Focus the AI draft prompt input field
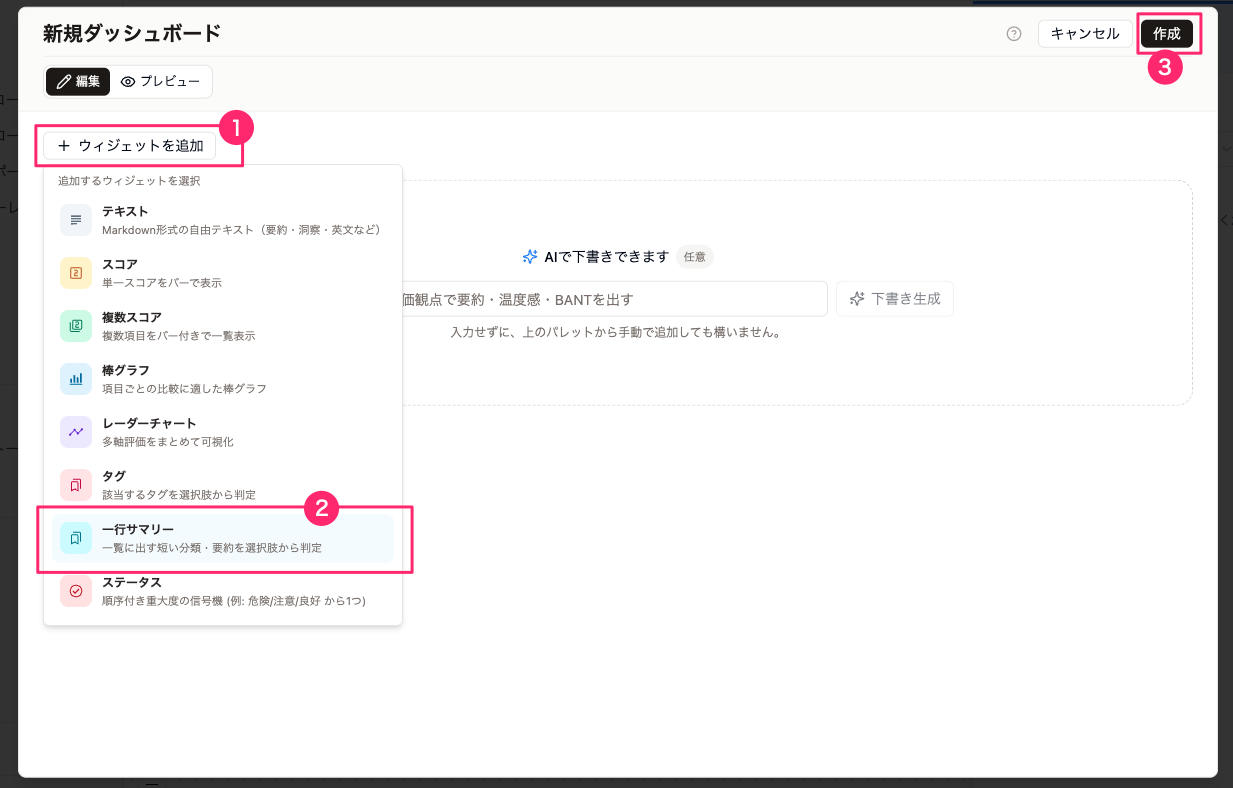Screen dimensions: 1233x788 pos(615,299)
